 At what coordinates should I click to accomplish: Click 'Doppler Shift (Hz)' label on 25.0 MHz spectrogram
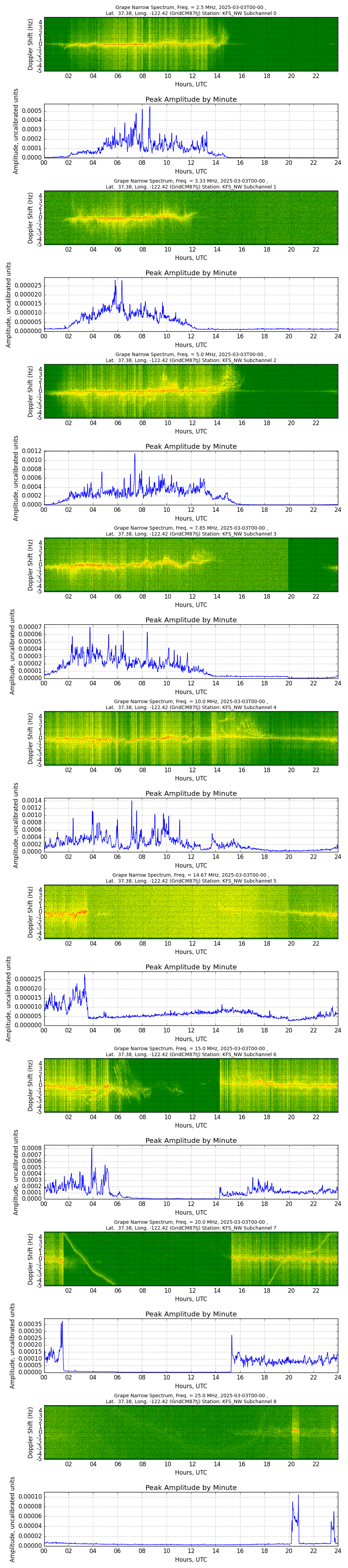[x=31, y=1432]
